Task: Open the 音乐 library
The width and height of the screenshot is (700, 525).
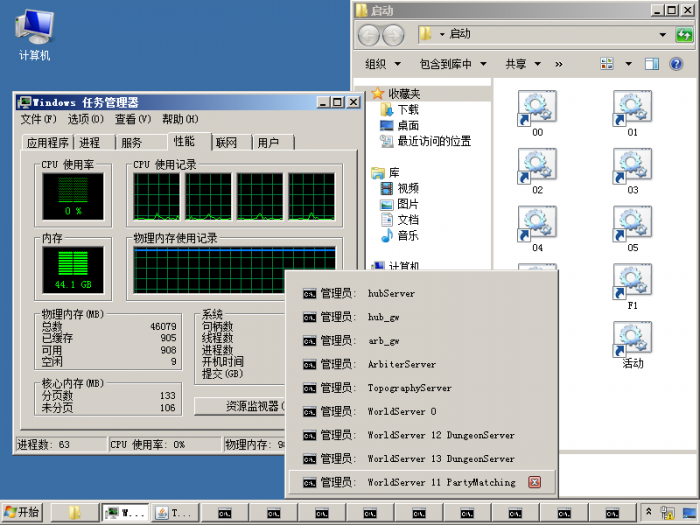Action: tap(399, 235)
